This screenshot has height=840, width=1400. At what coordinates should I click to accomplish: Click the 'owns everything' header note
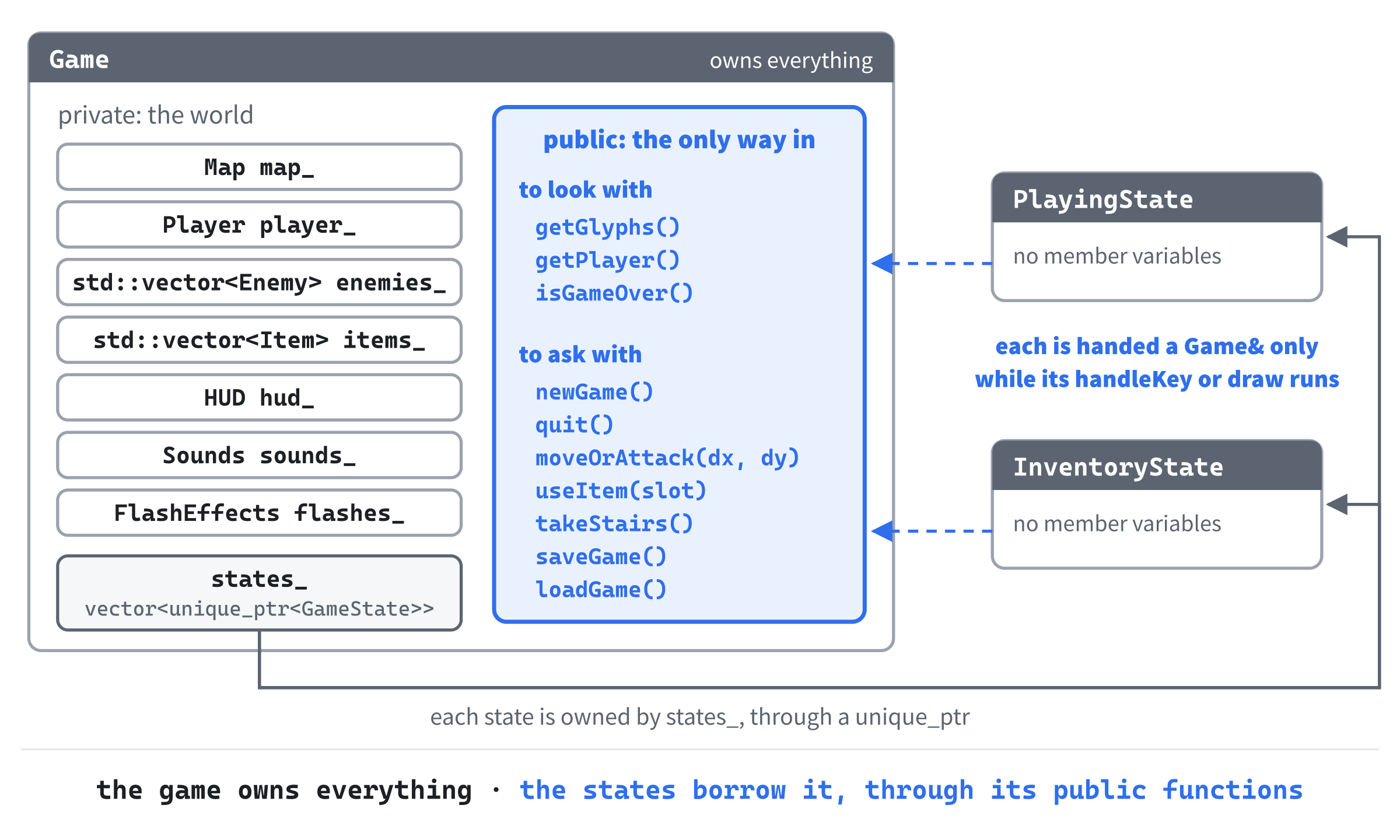(791, 60)
